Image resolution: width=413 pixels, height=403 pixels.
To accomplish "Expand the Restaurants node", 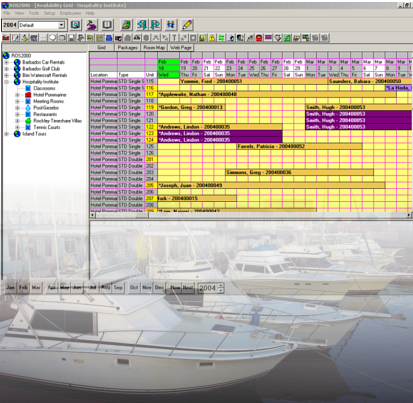I will 17,114.
